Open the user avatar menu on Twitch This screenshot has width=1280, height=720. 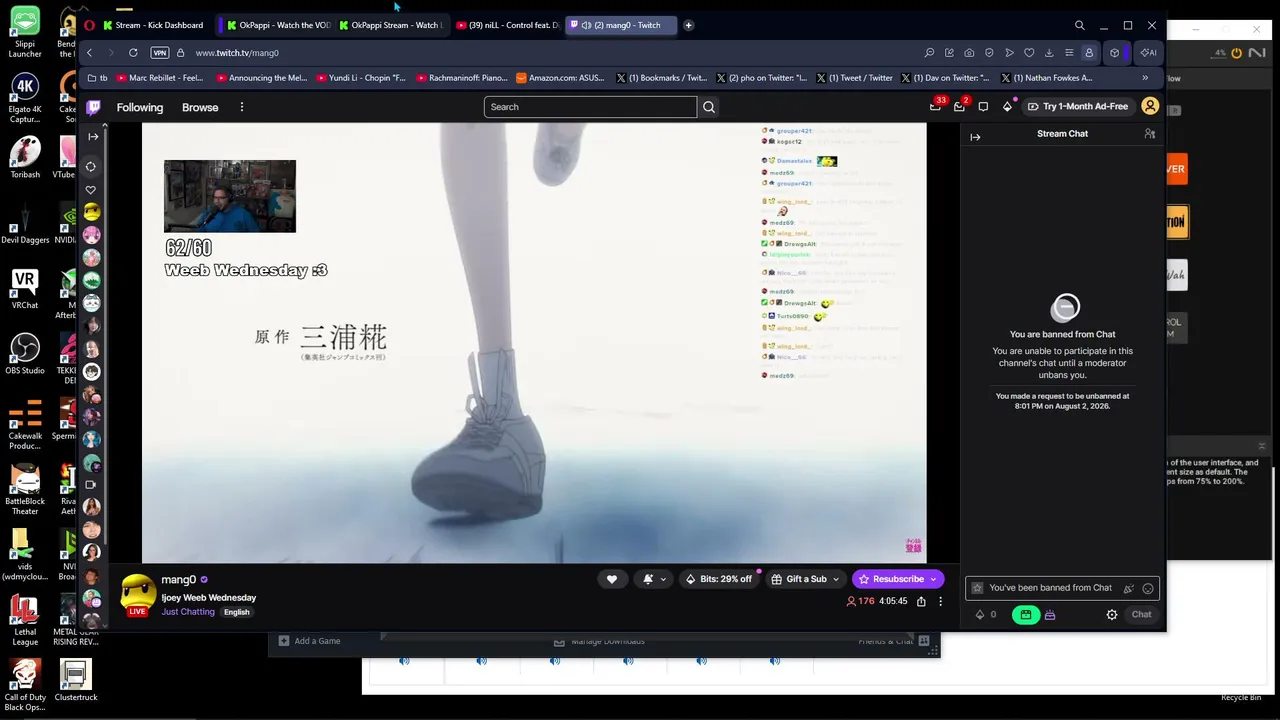[1150, 106]
